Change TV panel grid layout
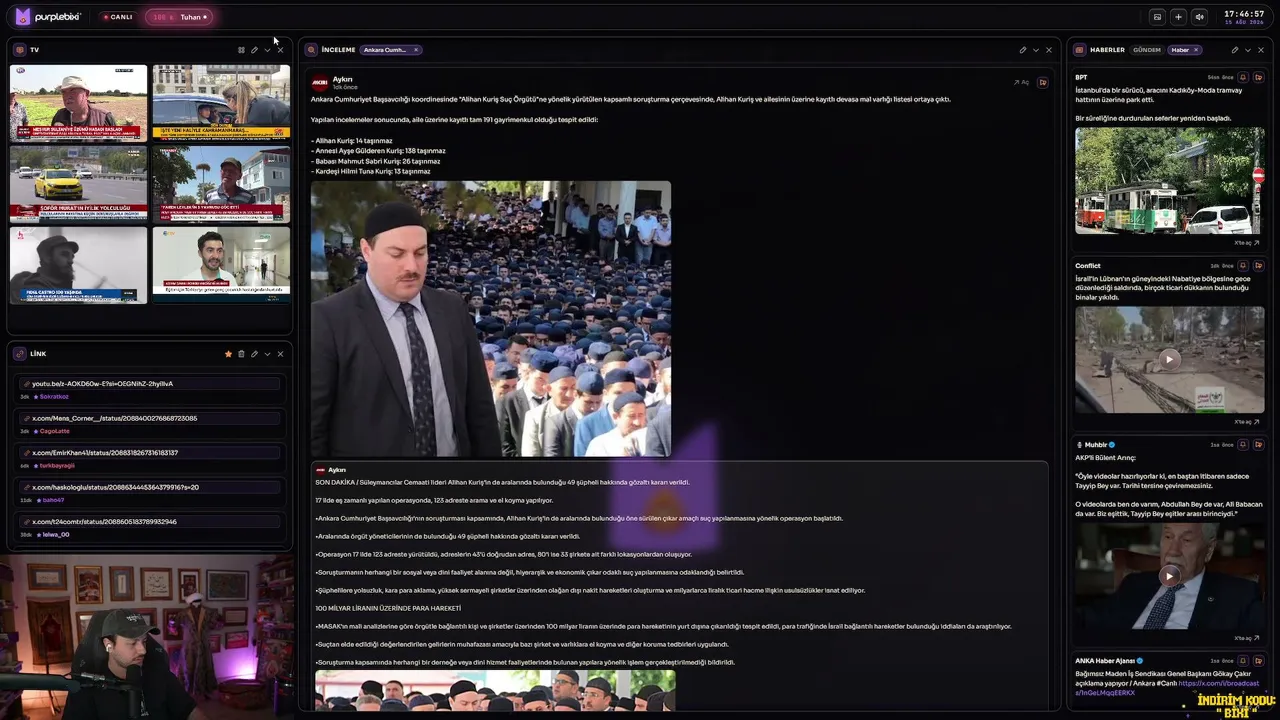The image size is (1280, 720). point(241,50)
